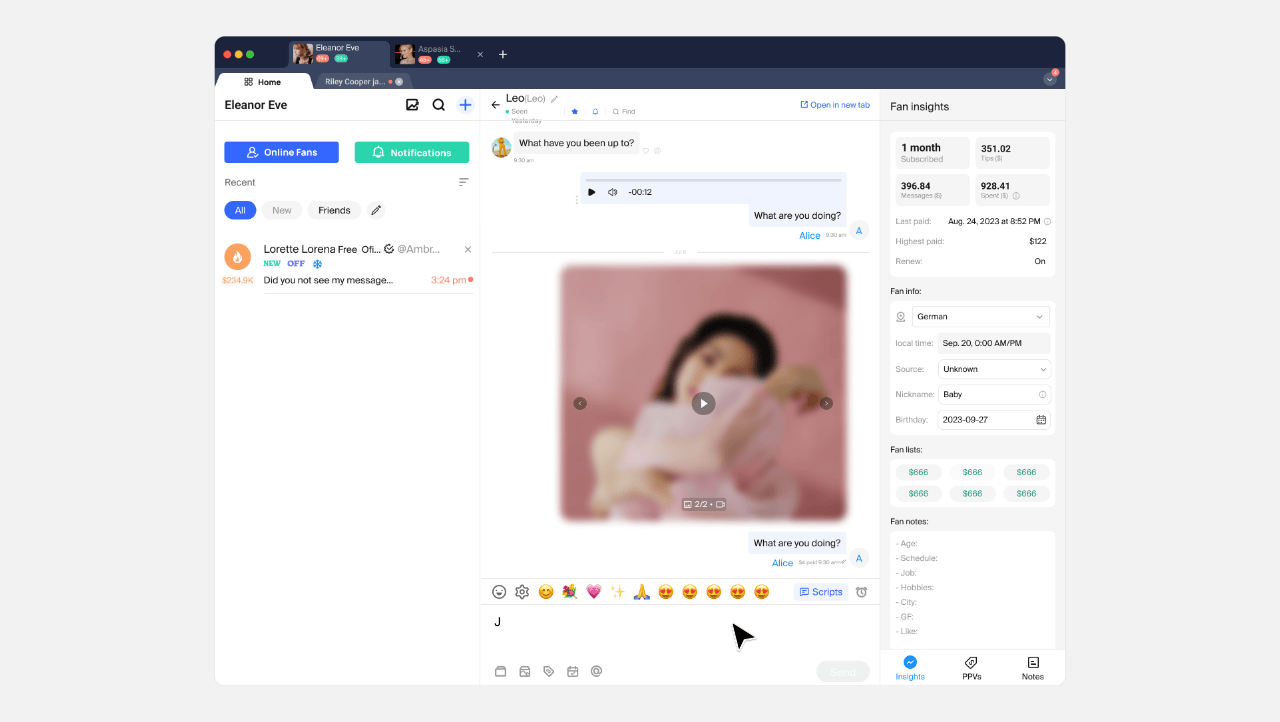Viewport: 1280px width, 722px height.
Task: Open the Source dropdown showing Unknown
Action: pos(994,369)
